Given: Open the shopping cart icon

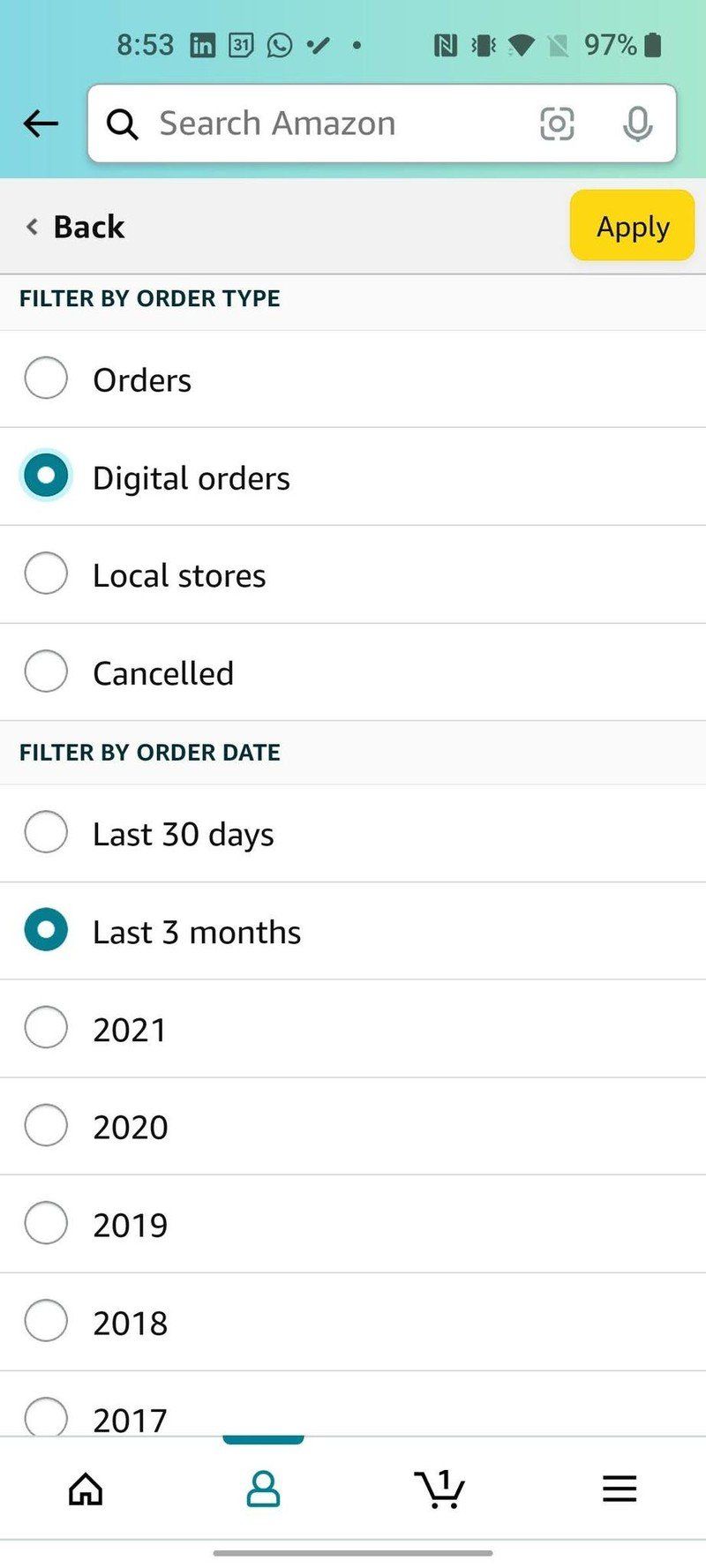Looking at the screenshot, I should (x=439, y=1489).
